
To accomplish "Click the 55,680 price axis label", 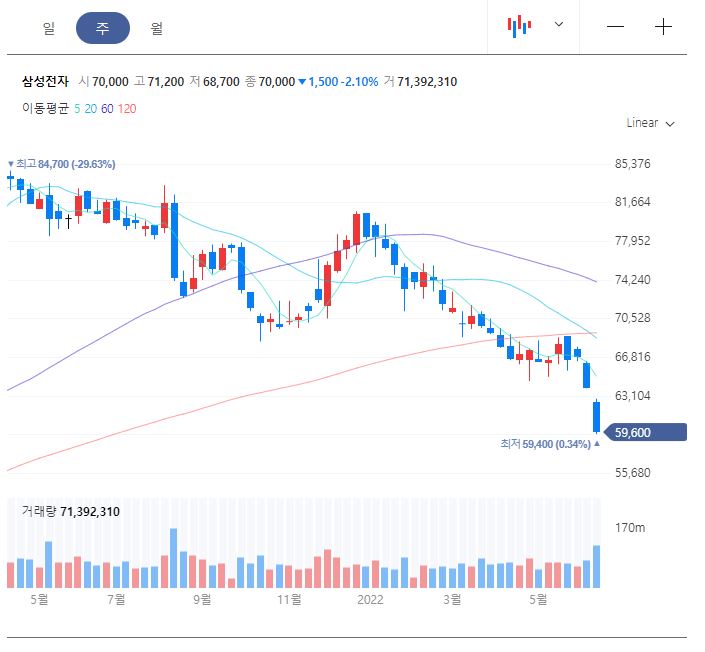I will click(633, 473).
